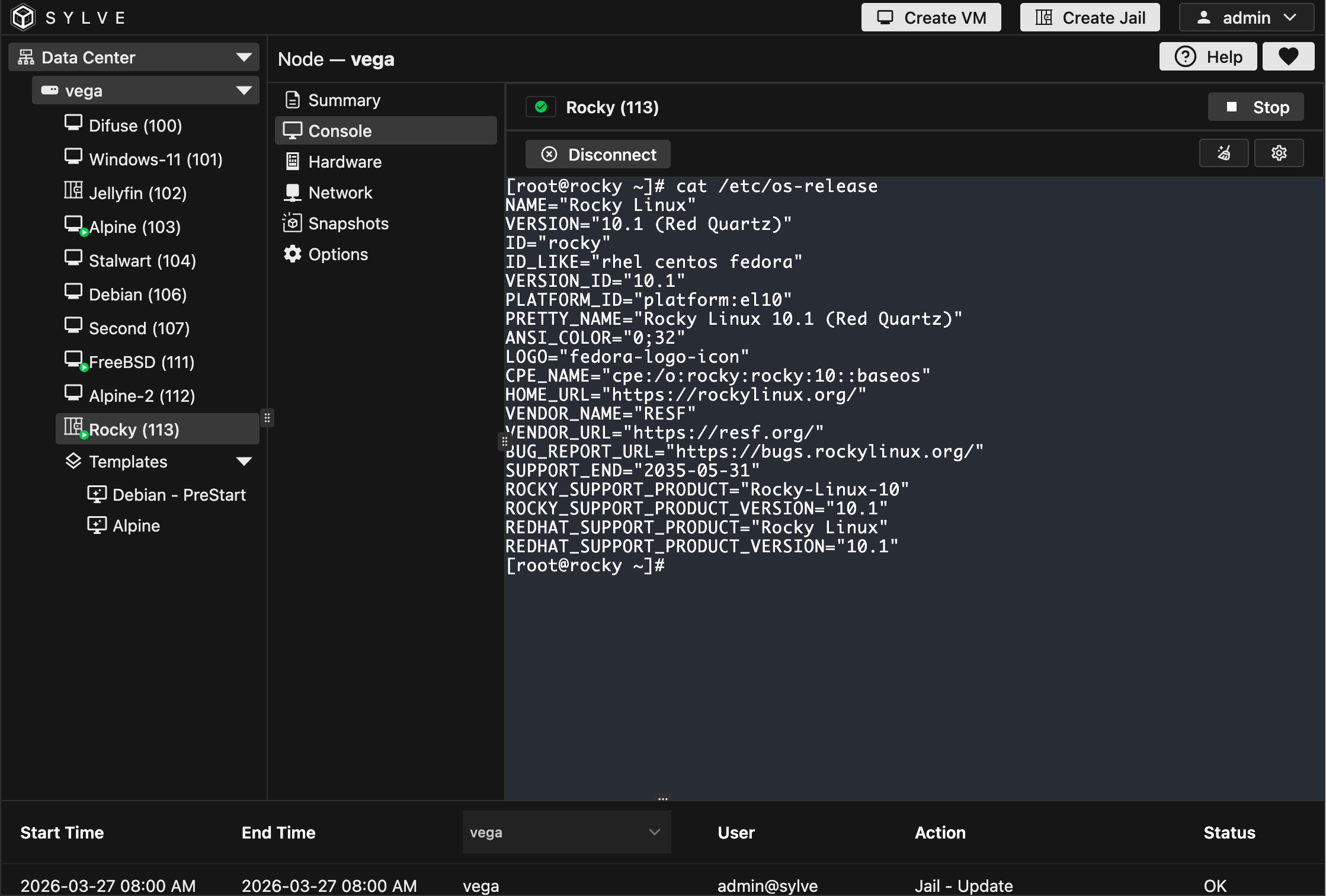Click the green running status check icon

(541, 107)
